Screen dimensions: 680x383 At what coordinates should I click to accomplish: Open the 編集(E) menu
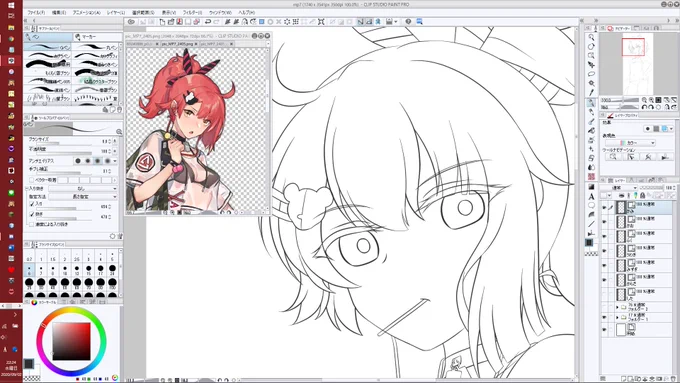coord(59,13)
